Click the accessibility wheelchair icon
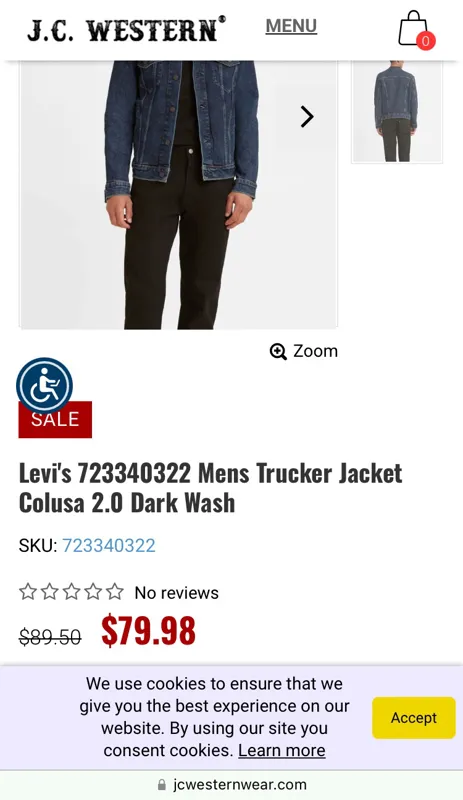463x800 pixels. click(x=44, y=385)
